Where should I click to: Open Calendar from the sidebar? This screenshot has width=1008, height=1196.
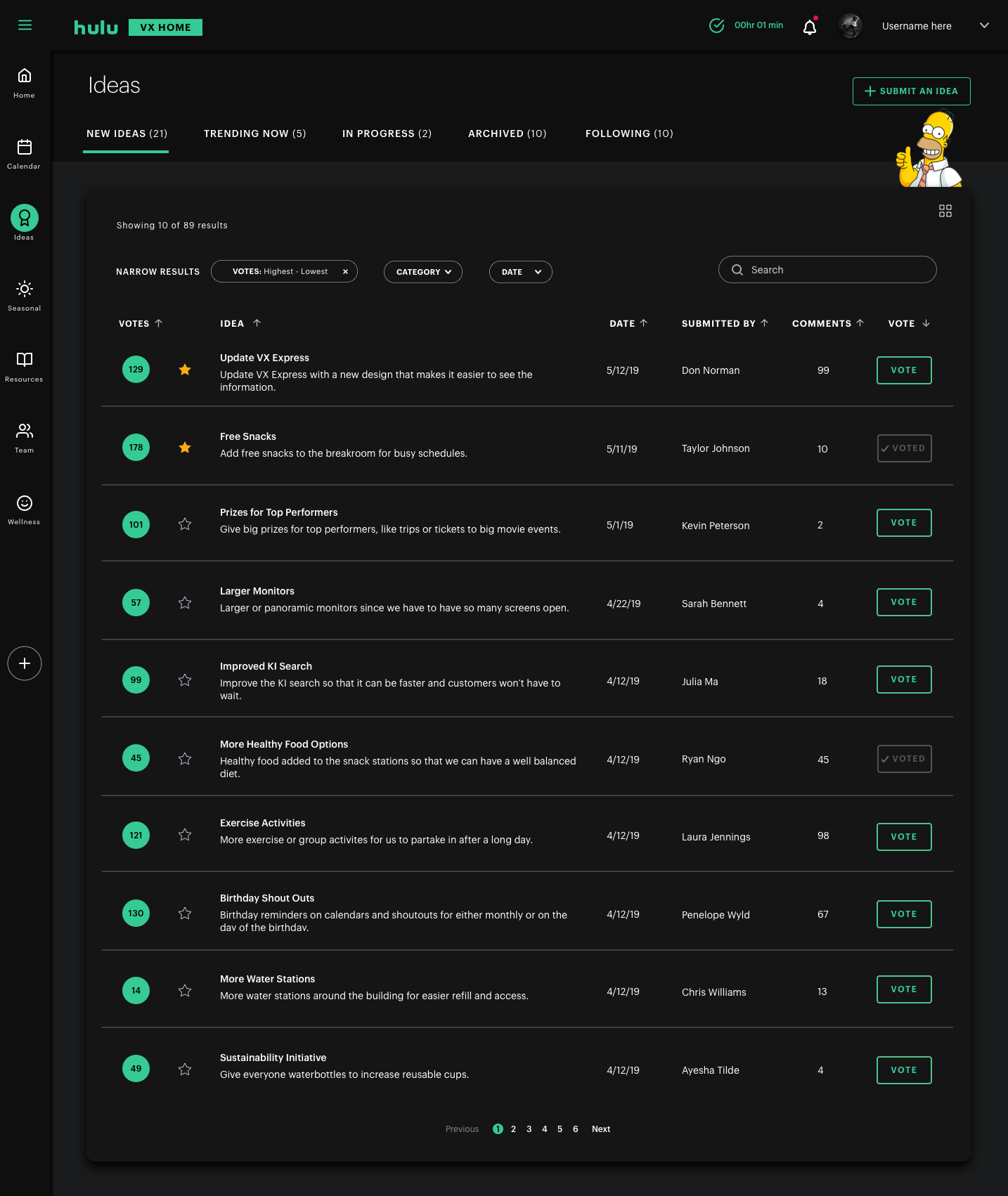(24, 154)
